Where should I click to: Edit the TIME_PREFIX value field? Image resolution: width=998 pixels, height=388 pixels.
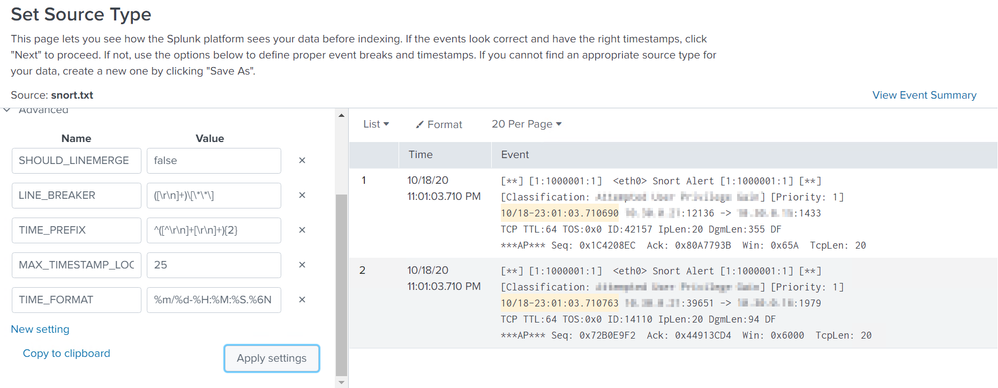[x=214, y=230]
